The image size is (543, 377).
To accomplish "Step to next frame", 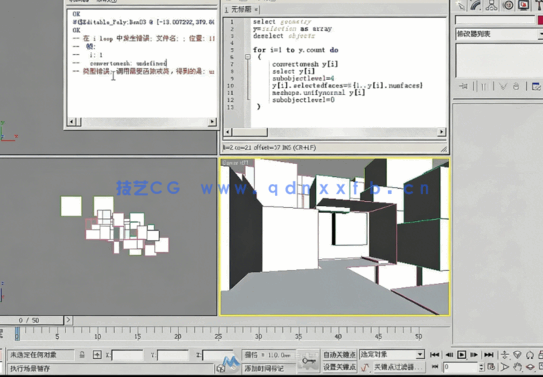I will tap(474, 354).
